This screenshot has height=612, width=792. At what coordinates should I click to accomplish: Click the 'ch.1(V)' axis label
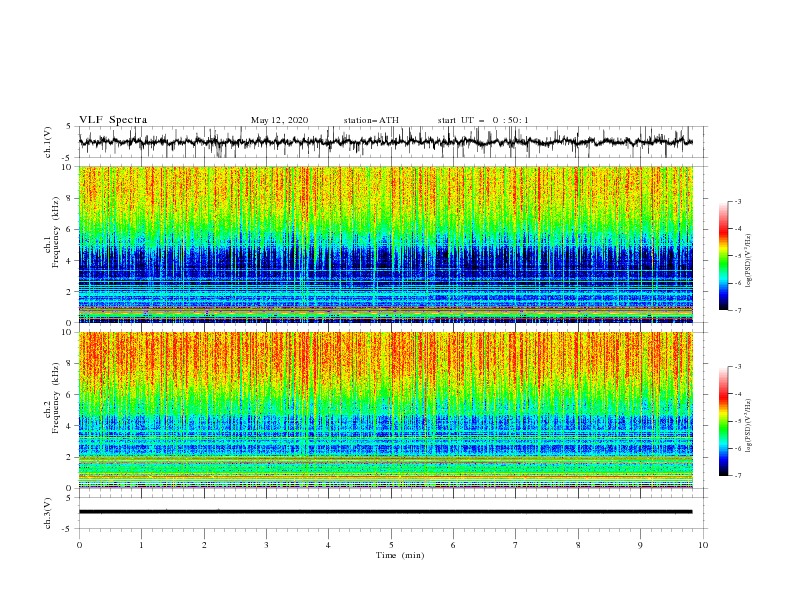tap(48, 142)
